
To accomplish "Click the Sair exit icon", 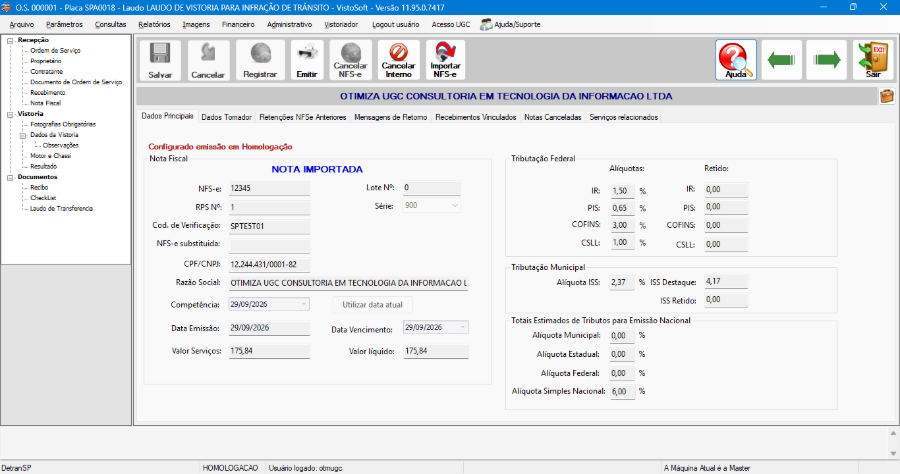I will (873, 60).
